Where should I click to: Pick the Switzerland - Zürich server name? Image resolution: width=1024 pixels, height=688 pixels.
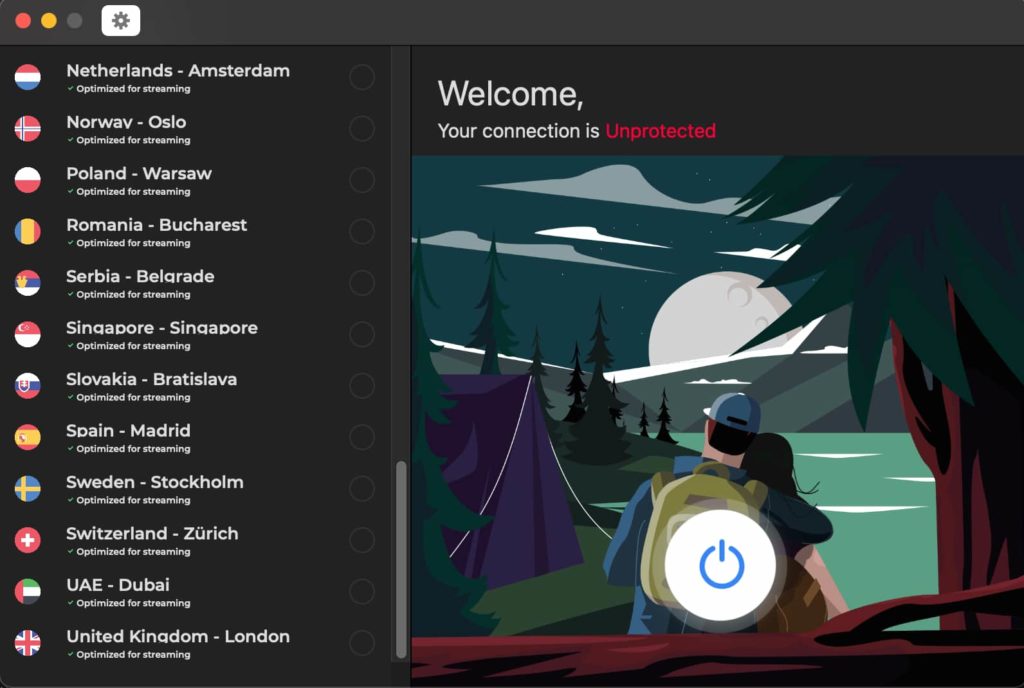point(152,534)
